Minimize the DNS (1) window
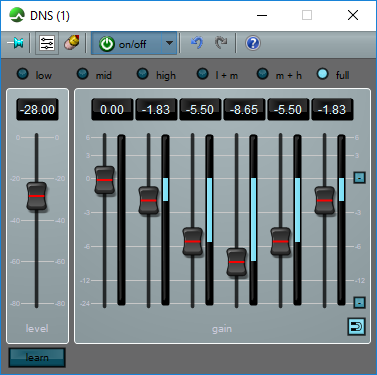The height and width of the screenshot is (375, 377). point(262,15)
